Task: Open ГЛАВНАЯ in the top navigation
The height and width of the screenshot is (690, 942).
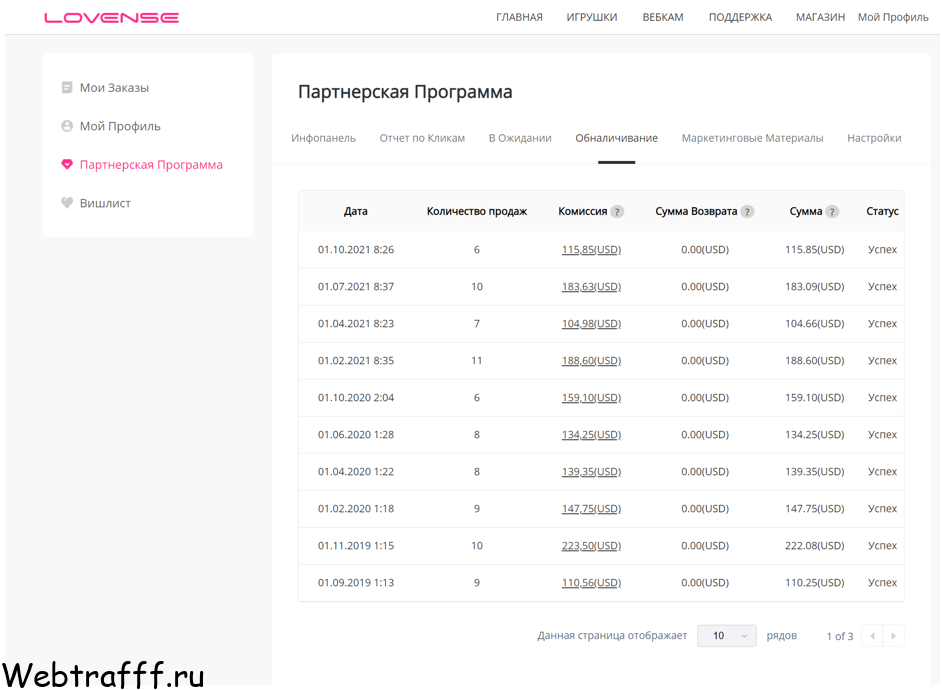Action: point(519,17)
